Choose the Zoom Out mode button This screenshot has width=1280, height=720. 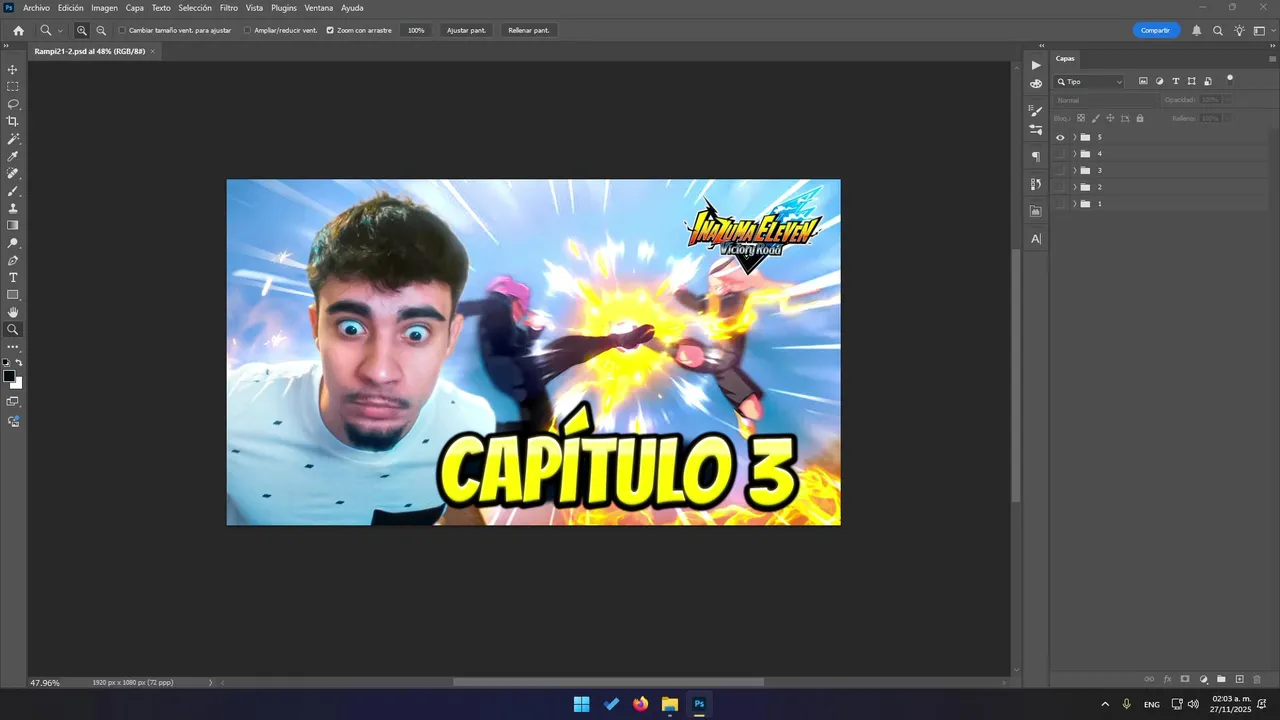(101, 31)
